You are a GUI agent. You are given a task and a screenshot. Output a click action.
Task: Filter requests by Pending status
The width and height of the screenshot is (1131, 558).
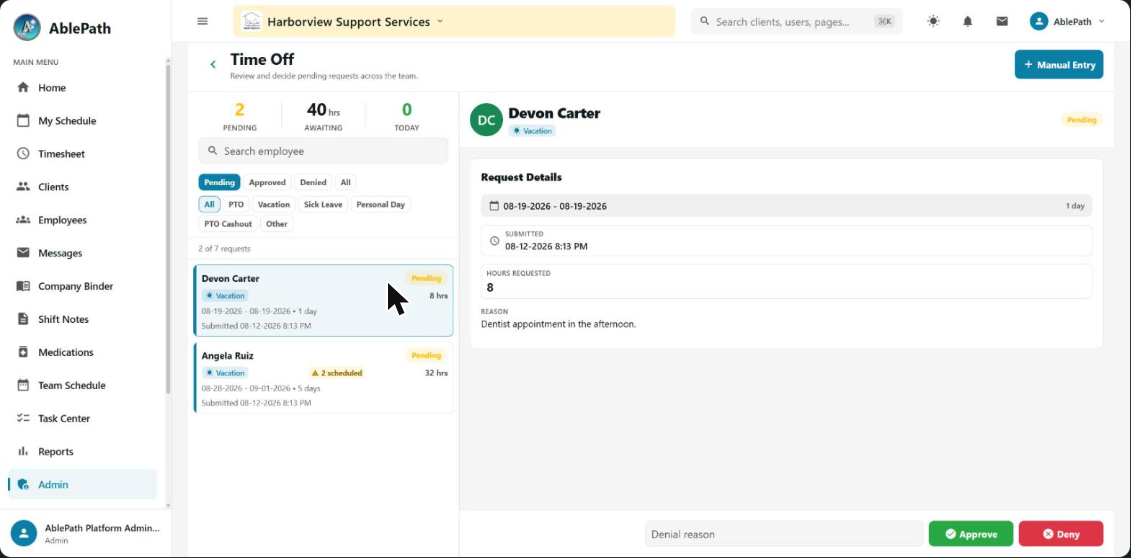tap(219, 182)
